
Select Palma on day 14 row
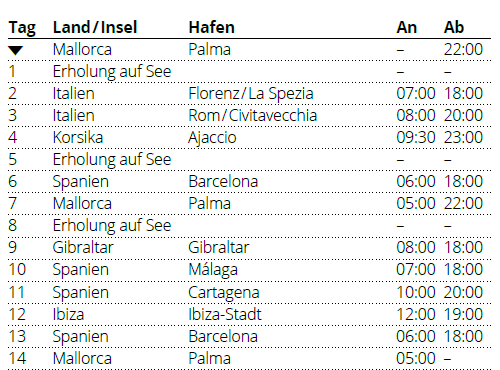[x=209, y=358]
